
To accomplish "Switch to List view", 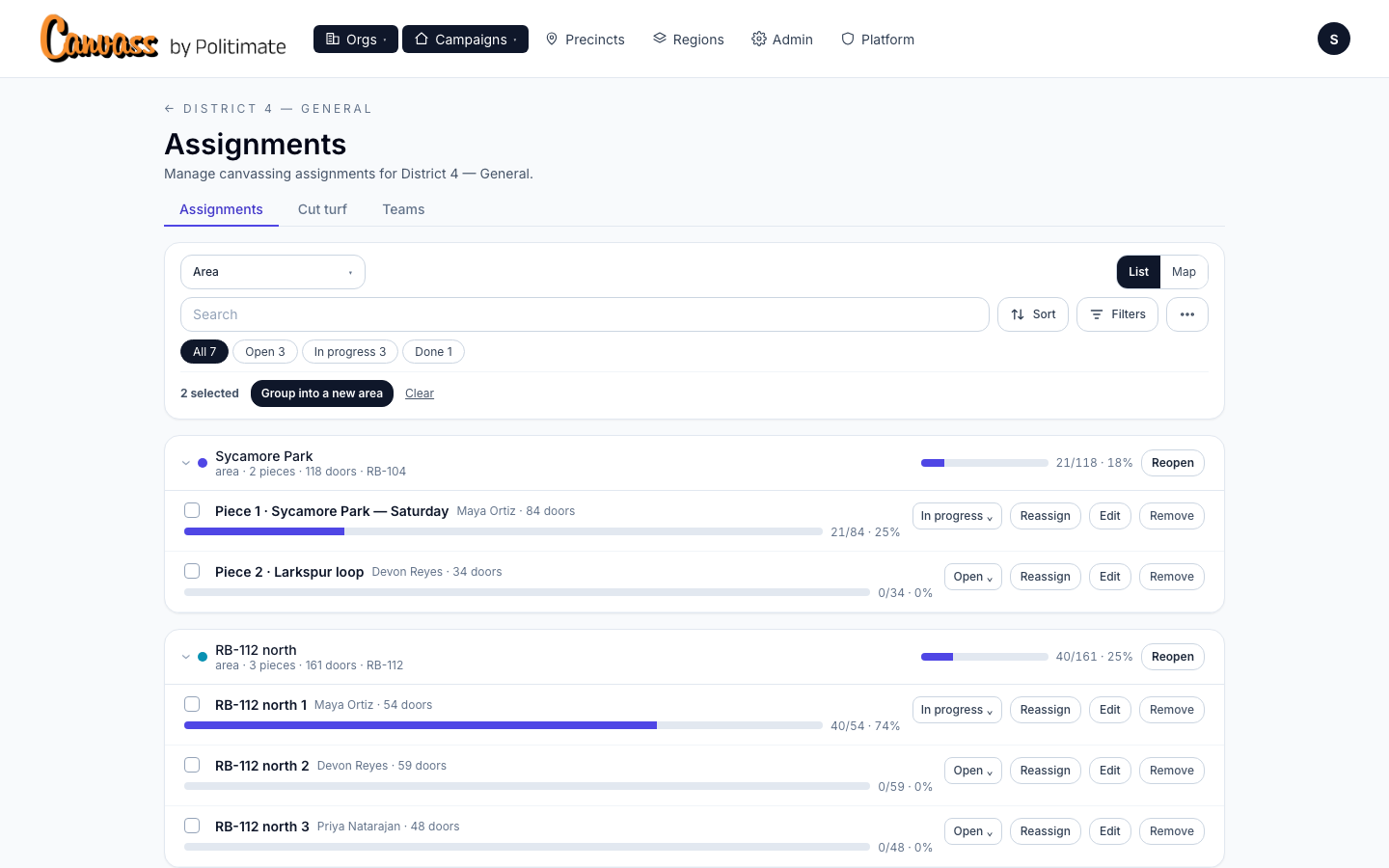I will (x=1138, y=272).
